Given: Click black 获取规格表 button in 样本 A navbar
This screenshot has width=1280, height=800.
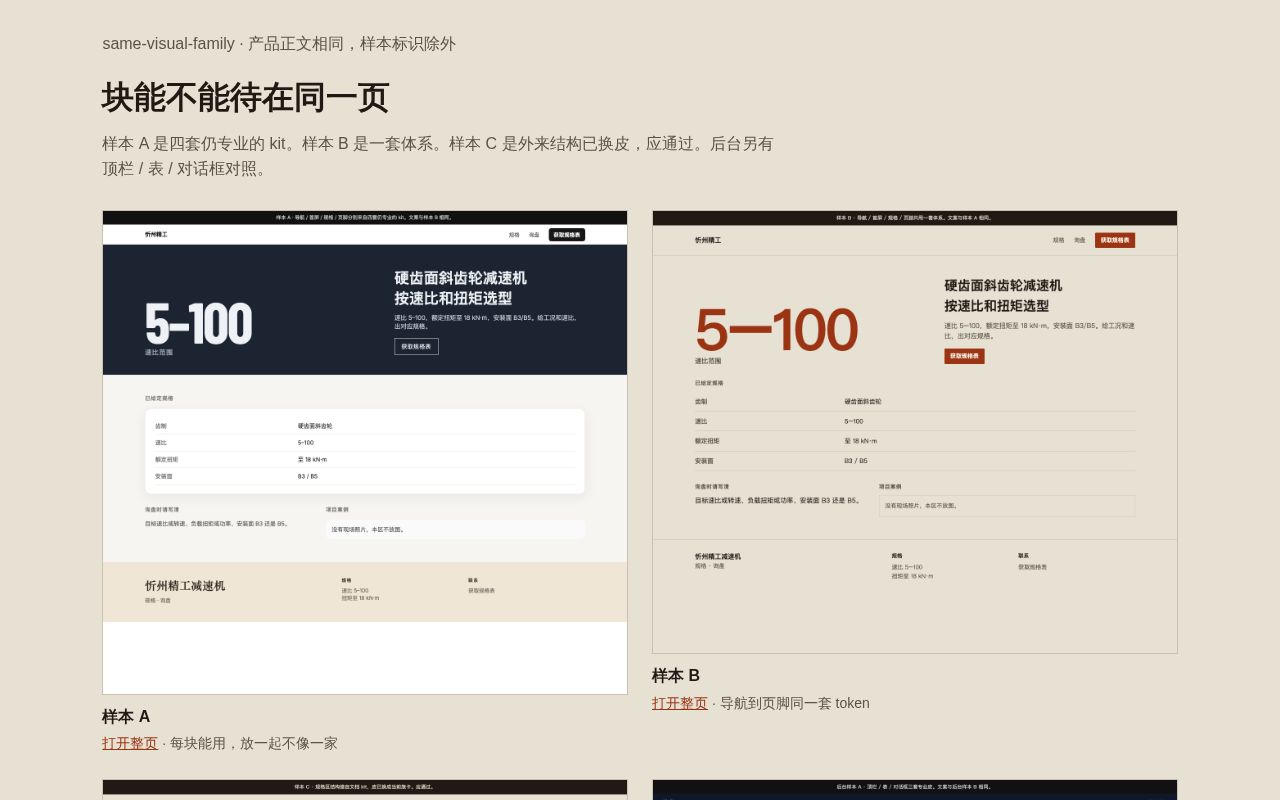Looking at the screenshot, I should click(567, 235).
